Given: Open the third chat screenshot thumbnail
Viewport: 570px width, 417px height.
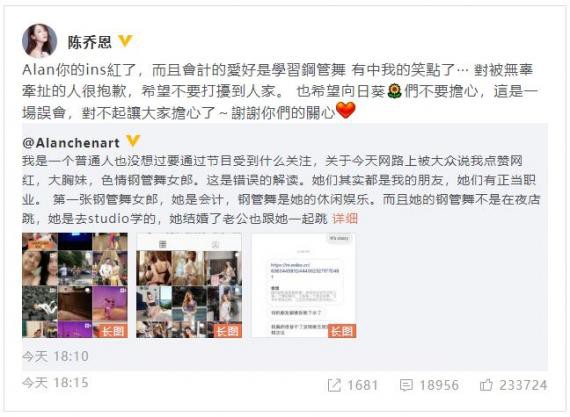Looking at the screenshot, I should 304,285.
